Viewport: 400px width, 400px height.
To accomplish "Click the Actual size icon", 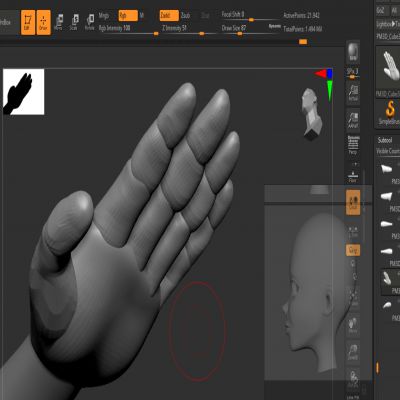I will (x=353, y=93).
